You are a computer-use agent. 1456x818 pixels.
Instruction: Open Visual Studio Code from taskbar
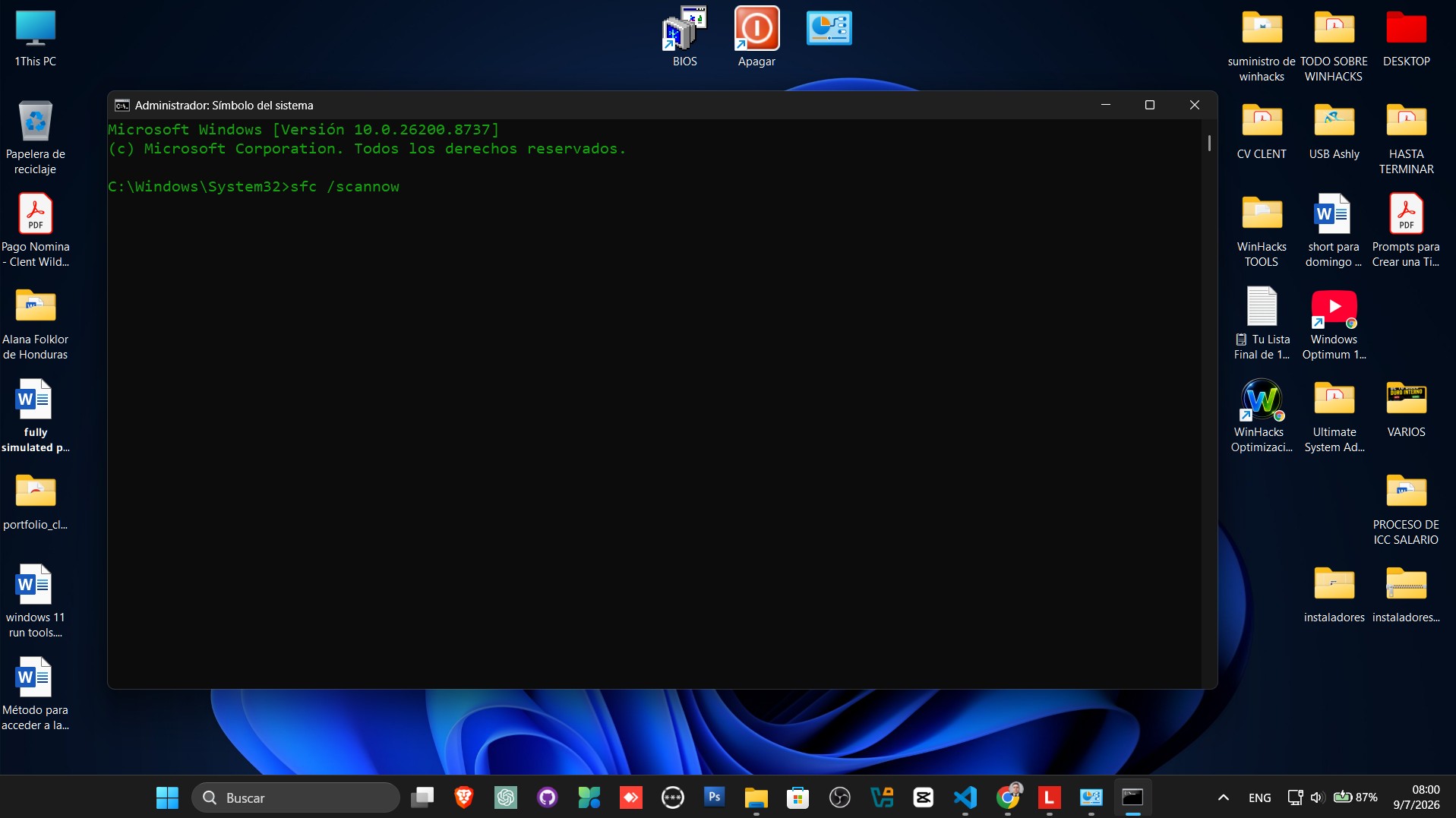(x=965, y=797)
